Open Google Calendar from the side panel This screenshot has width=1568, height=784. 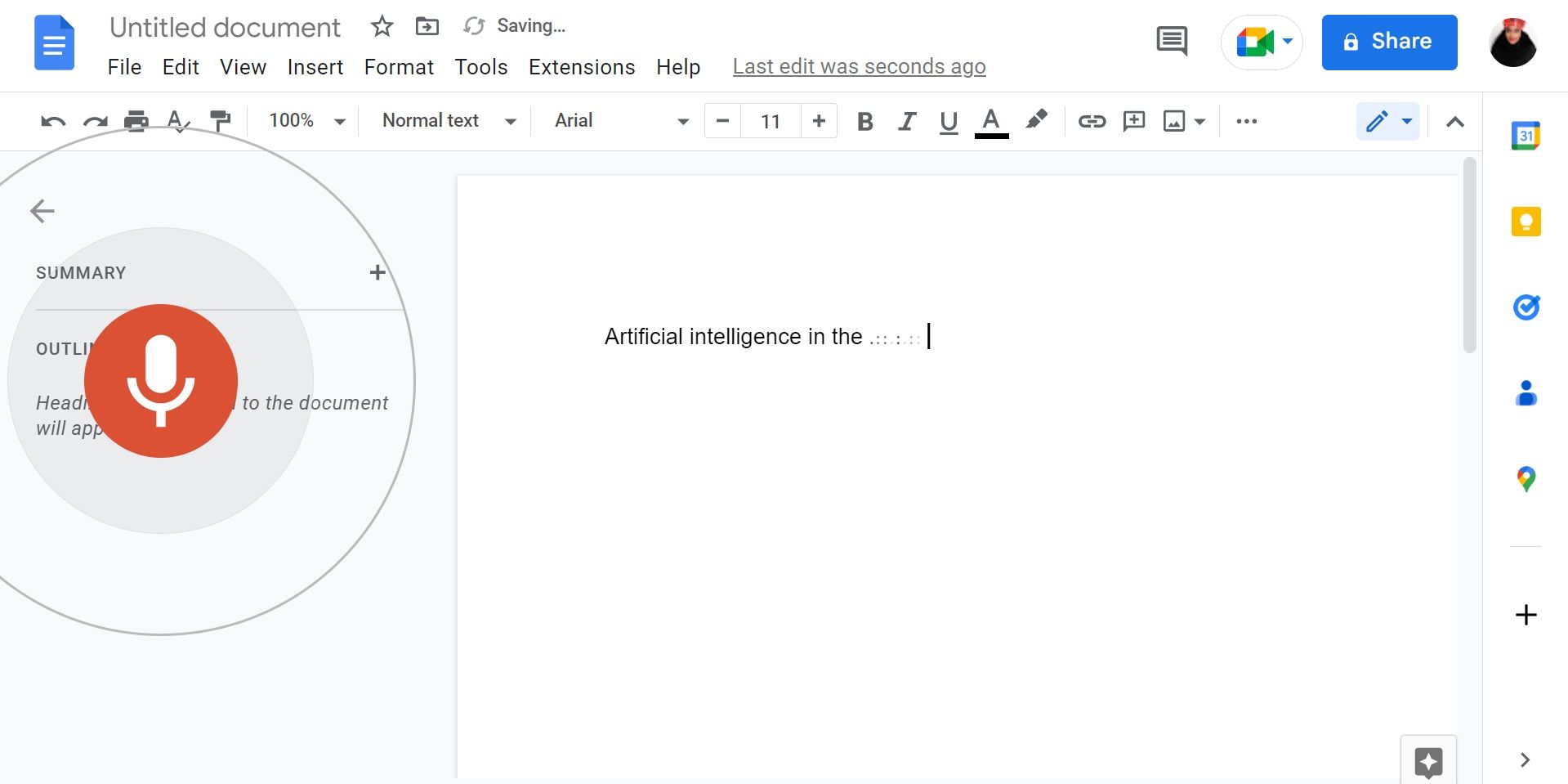click(1525, 136)
